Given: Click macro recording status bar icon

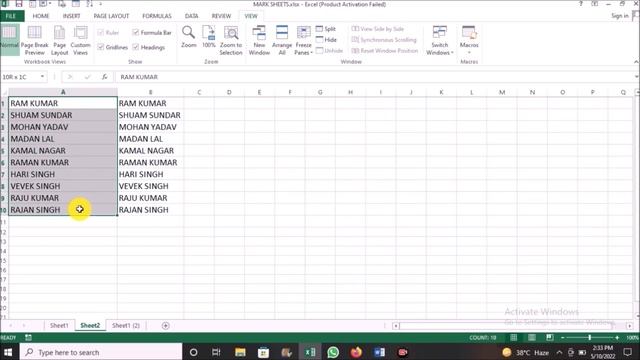Looking at the screenshot, I should point(28,338).
